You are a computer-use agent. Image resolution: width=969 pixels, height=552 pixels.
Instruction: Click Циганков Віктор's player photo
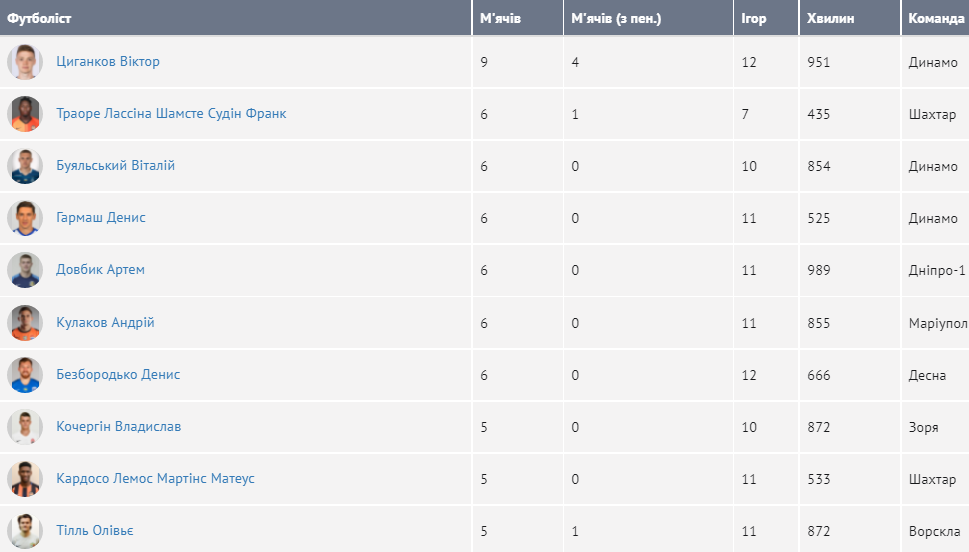click(25, 62)
